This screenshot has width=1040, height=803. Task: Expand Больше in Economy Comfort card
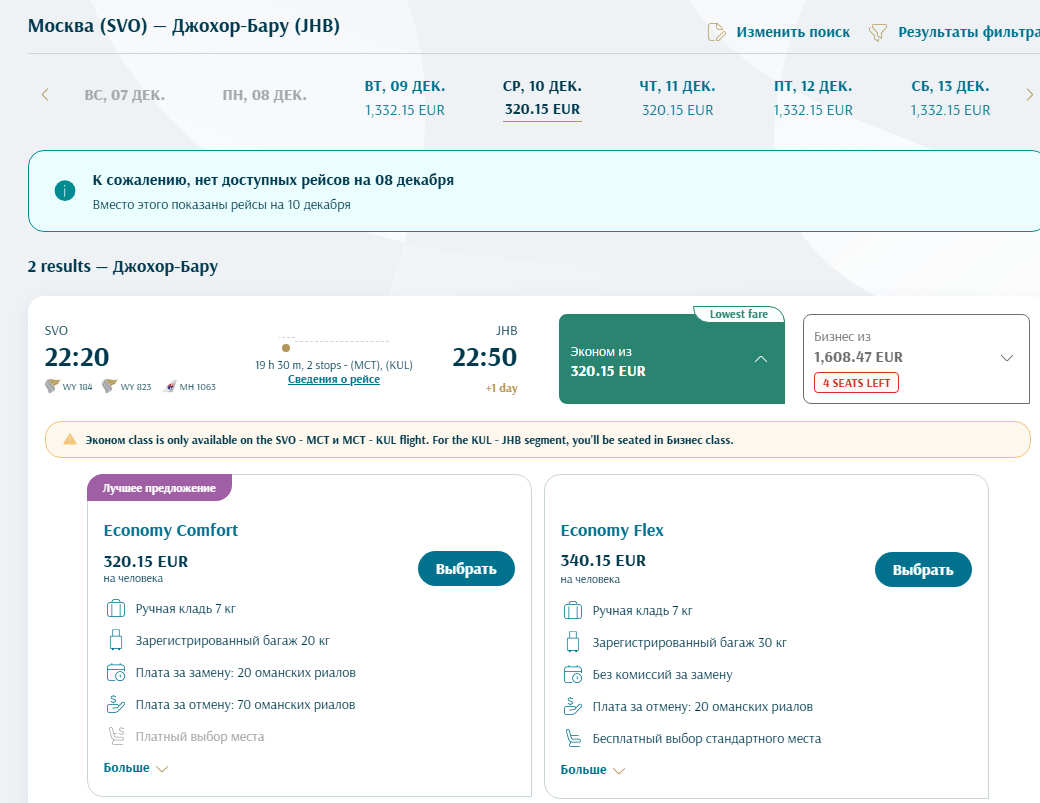tap(135, 768)
